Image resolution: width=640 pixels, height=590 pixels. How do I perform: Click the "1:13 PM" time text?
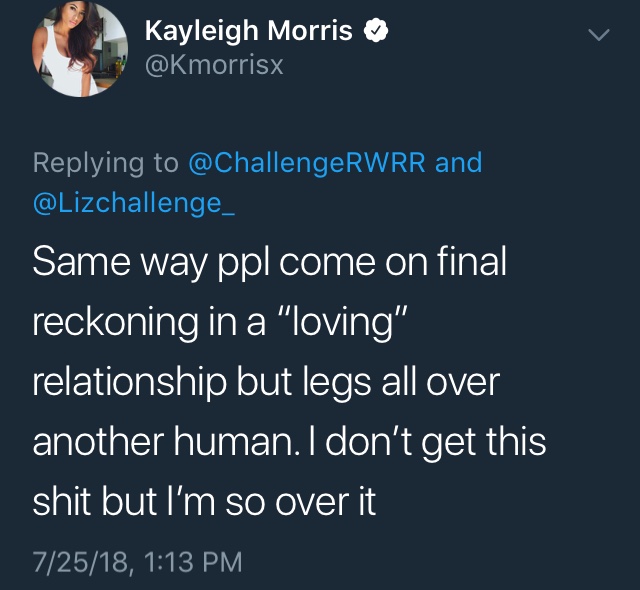click(193, 562)
